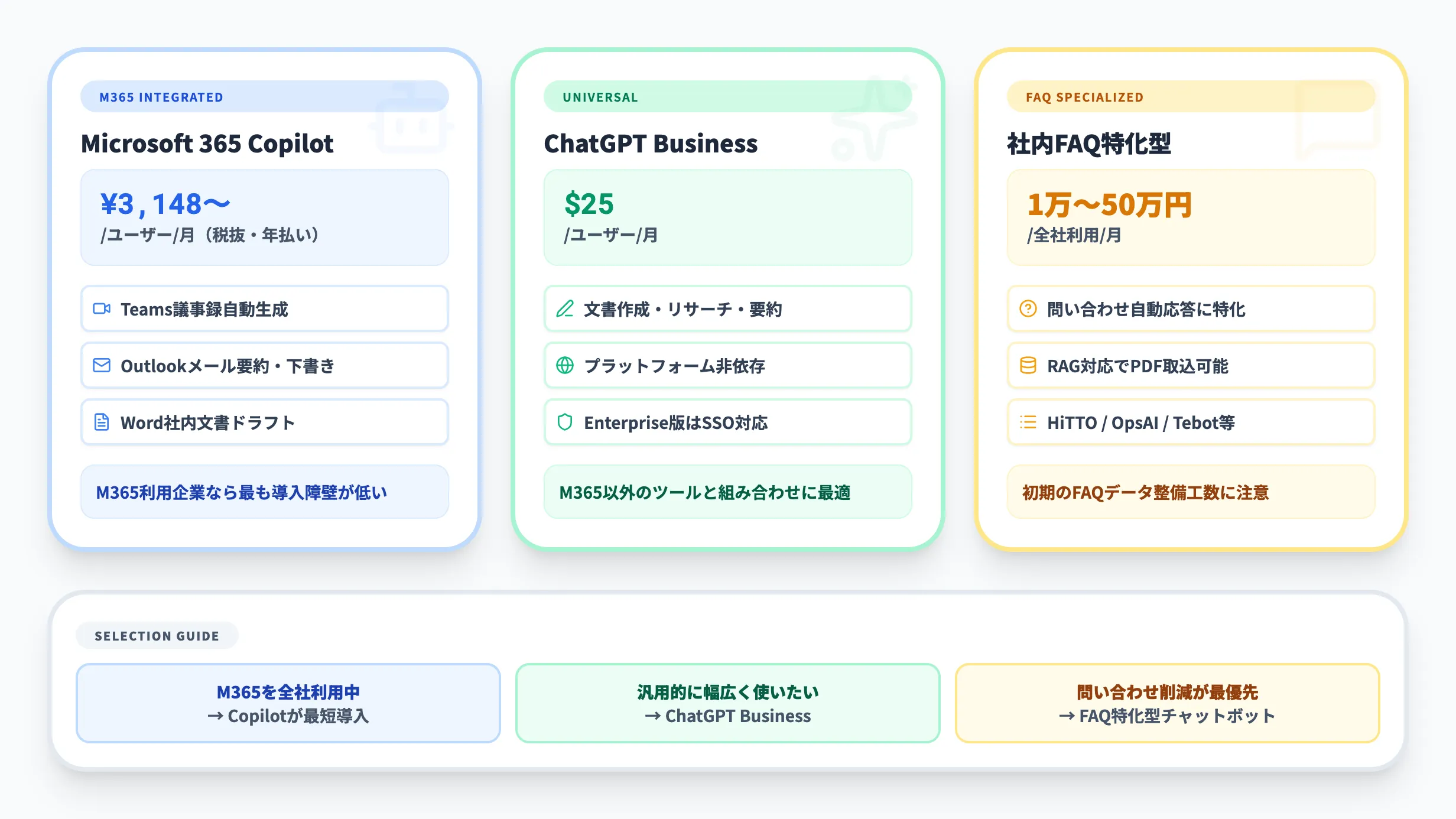Click the video camera icon beside Teams議事録自動生成

(102, 308)
